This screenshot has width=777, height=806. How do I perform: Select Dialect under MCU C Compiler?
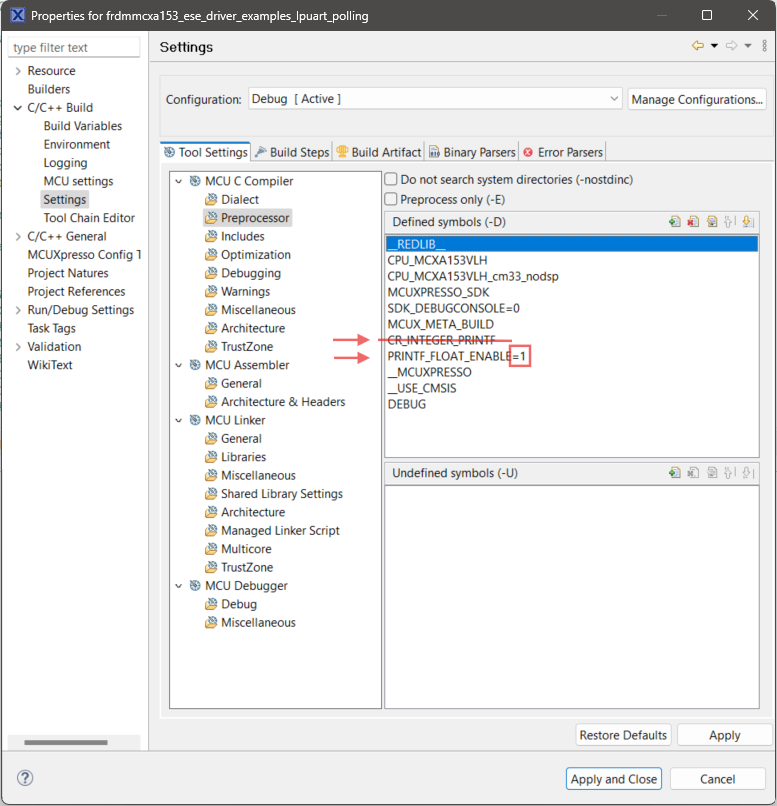click(x=239, y=199)
